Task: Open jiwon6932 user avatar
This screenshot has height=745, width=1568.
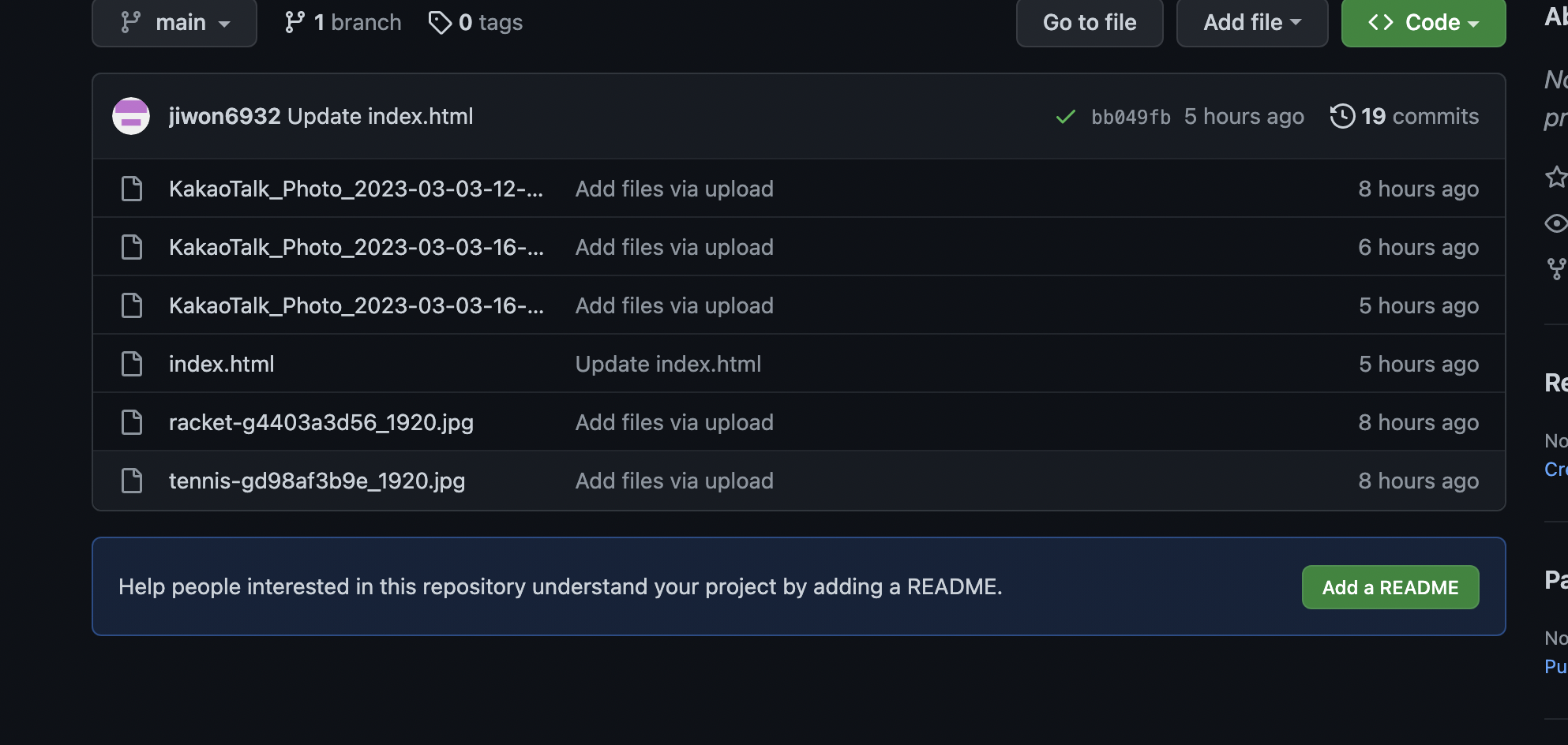Action: click(131, 116)
